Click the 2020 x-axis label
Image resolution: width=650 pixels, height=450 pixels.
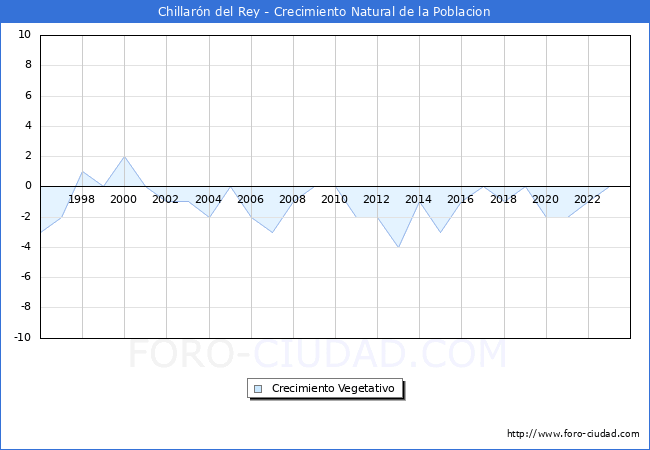545,200
